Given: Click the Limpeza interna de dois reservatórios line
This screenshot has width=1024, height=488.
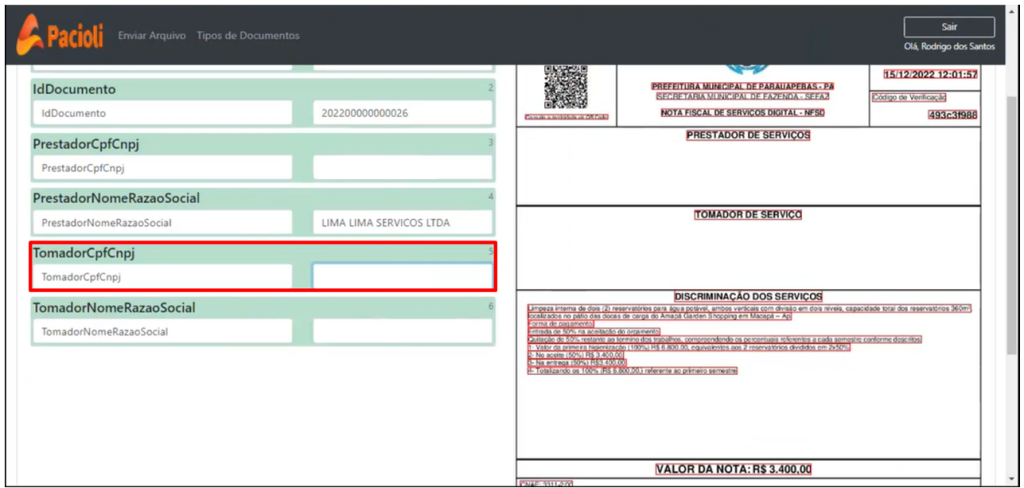Looking at the screenshot, I should coord(750,308).
